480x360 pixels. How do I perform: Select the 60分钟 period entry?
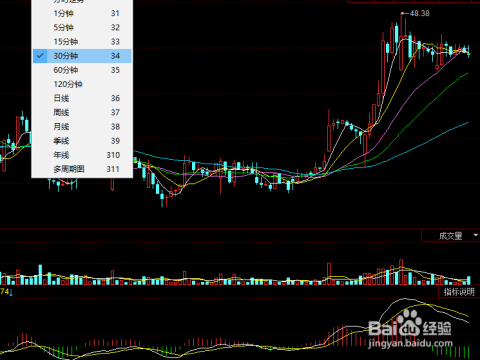tap(82, 70)
